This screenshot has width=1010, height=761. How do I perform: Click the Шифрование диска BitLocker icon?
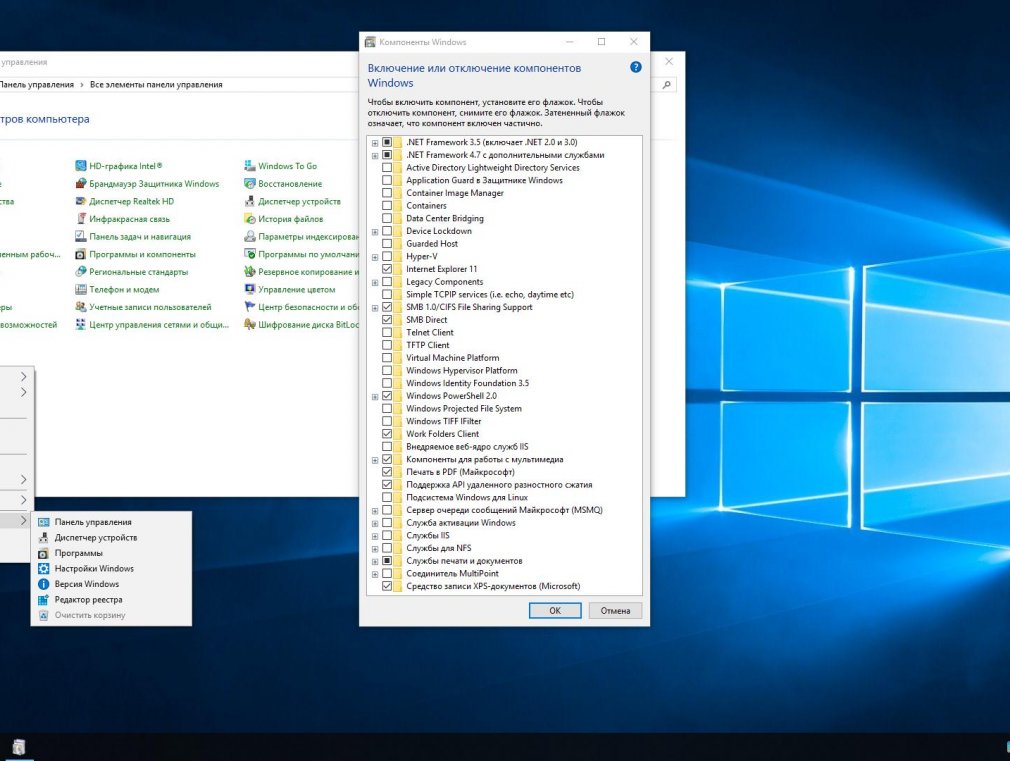[x=250, y=325]
